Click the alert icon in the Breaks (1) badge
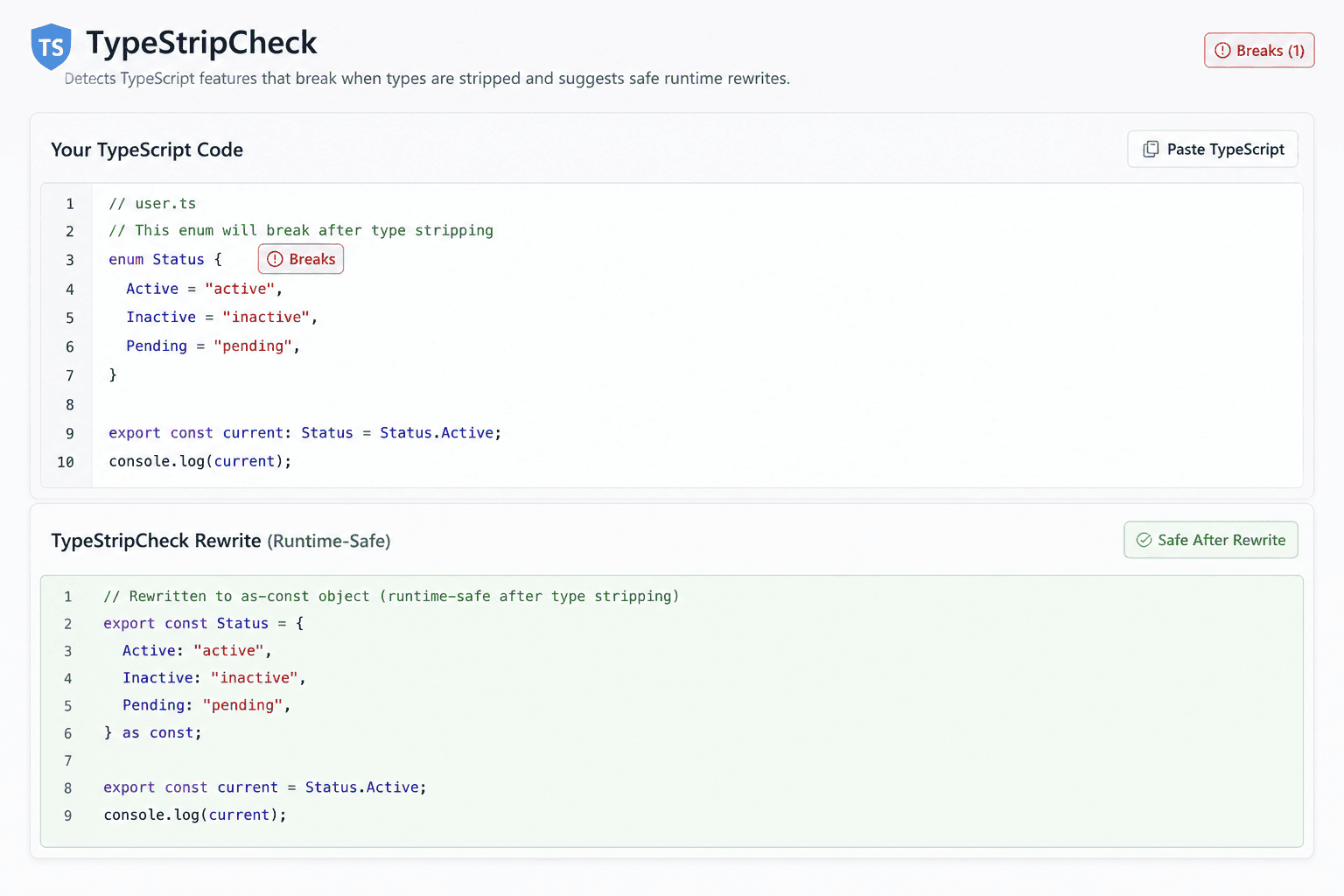Viewport: 1344px width, 896px height. (1222, 51)
